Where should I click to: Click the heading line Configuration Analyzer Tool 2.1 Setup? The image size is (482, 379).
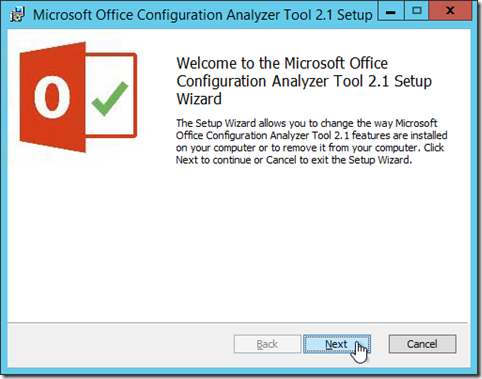pyautogui.click(x=304, y=81)
